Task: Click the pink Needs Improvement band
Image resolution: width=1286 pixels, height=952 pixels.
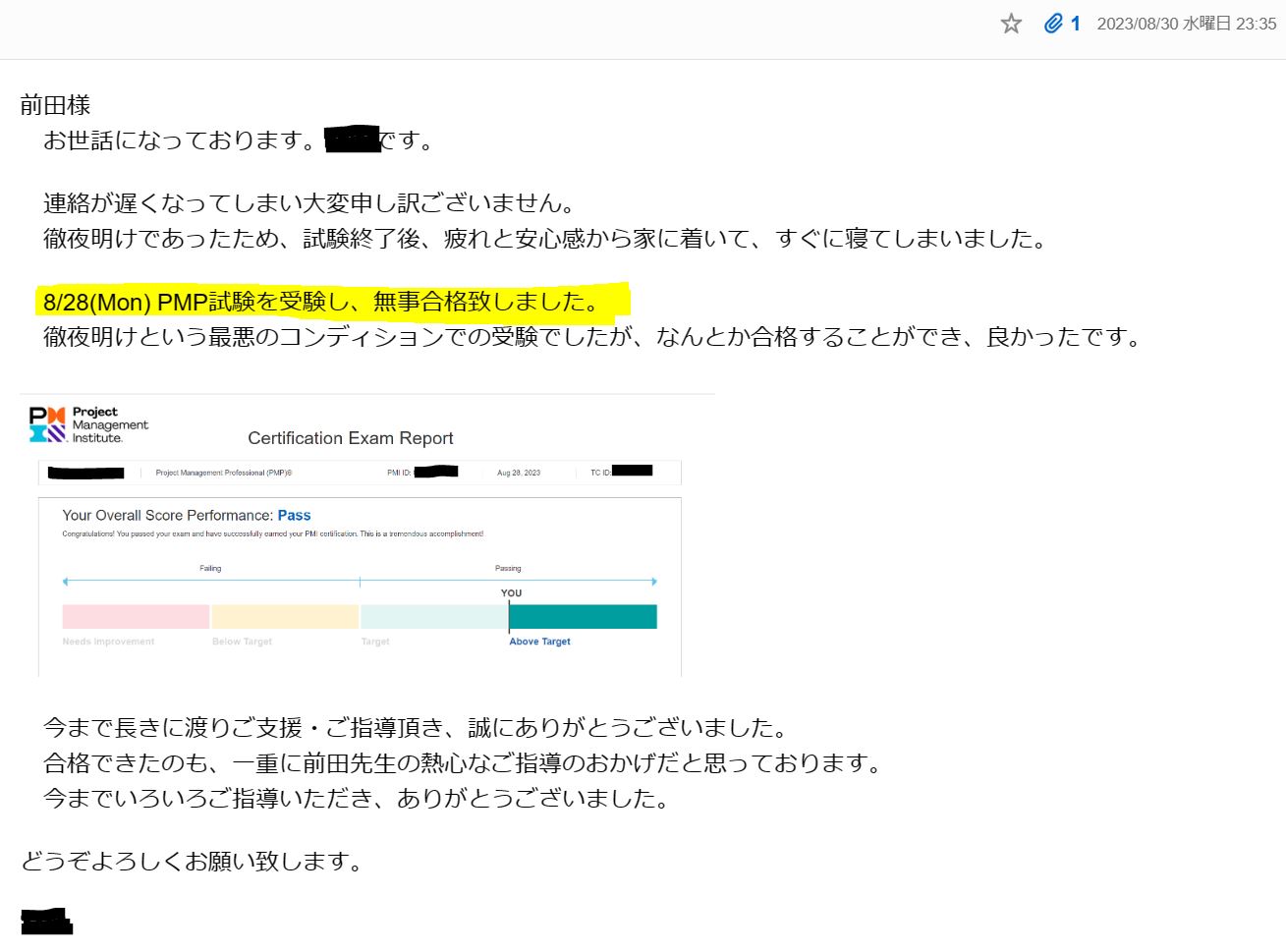Action: [x=135, y=615]
